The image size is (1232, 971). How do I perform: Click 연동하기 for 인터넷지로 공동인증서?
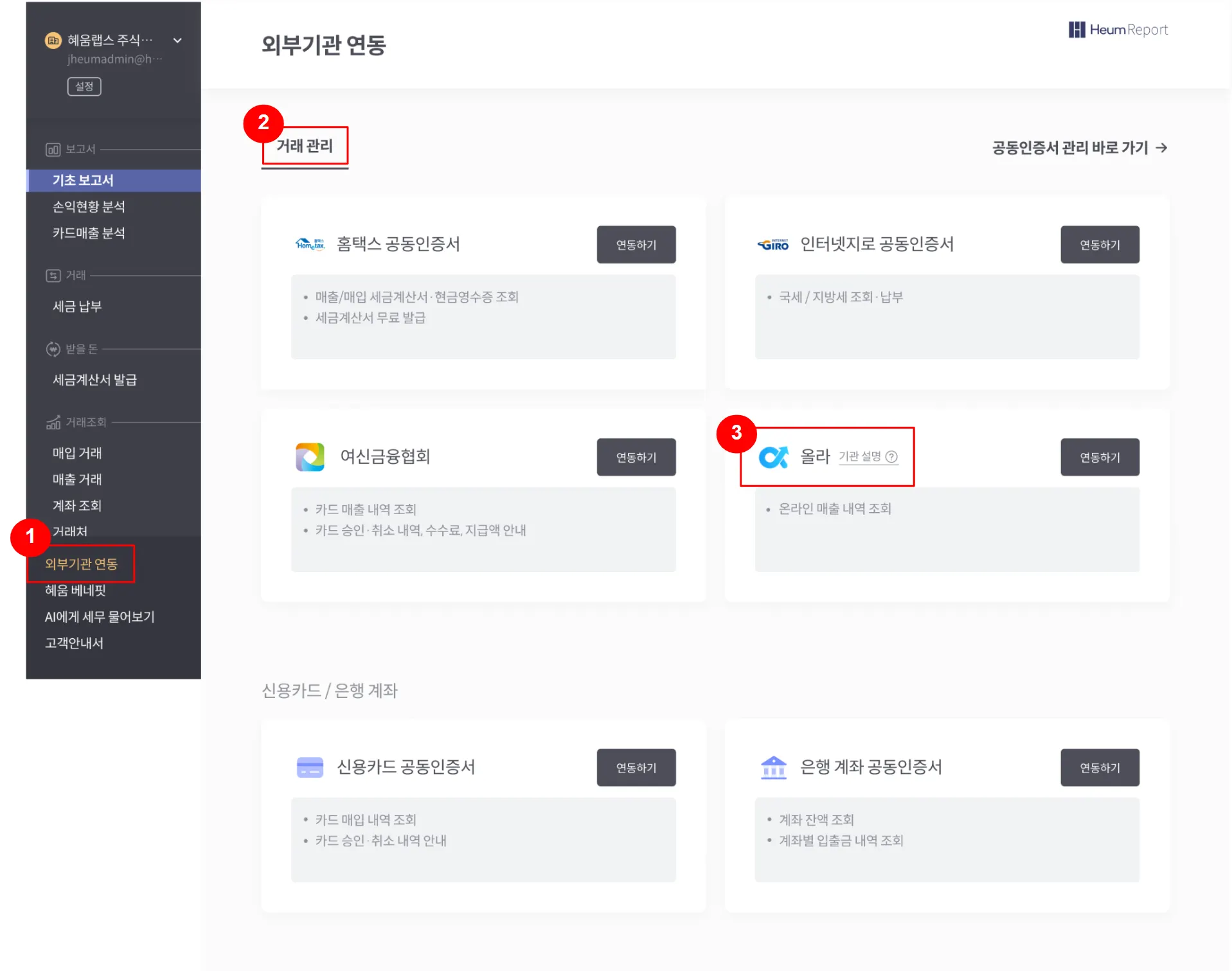tap(1100, 244)
